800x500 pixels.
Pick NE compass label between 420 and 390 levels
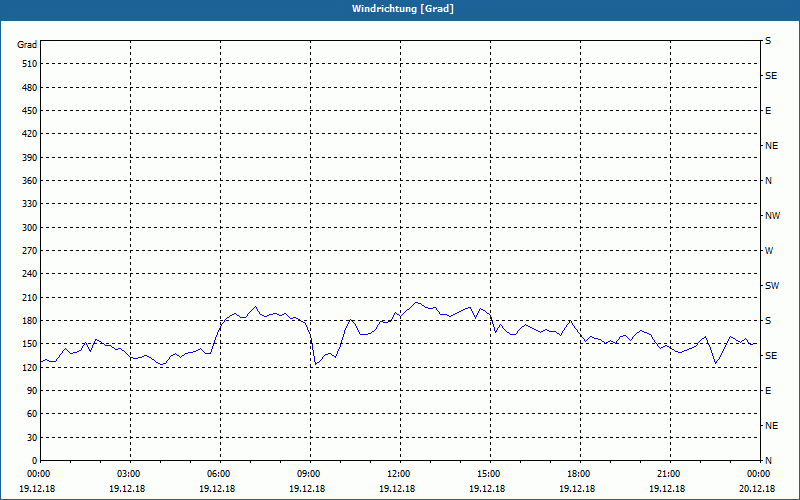pos(771,146)
